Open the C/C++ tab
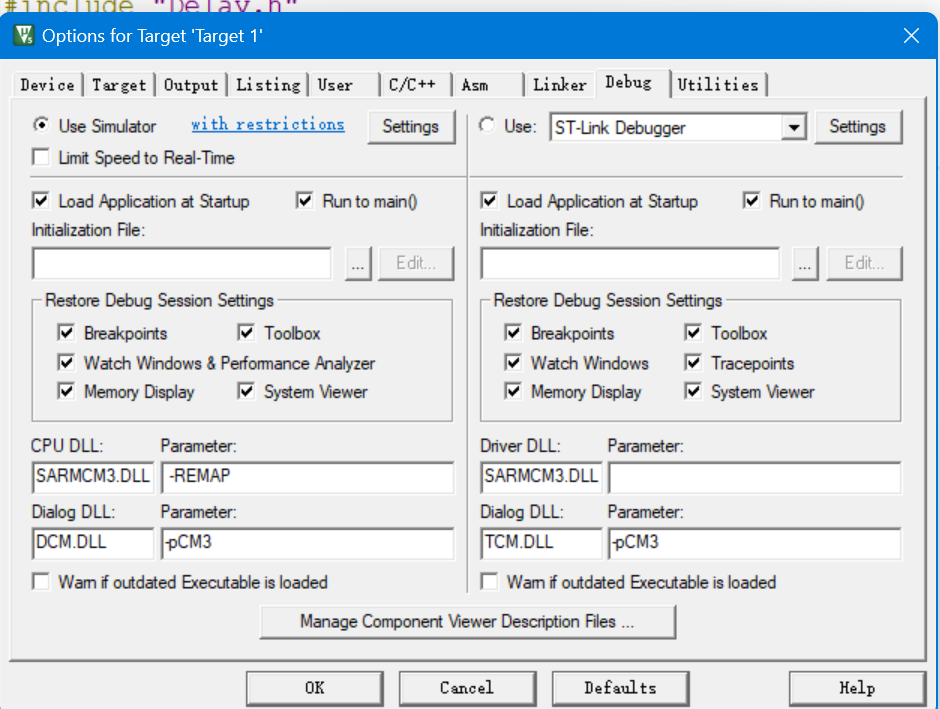Image resolution: width=940 pixels, height=709 pixels. (x=415, y=85)
